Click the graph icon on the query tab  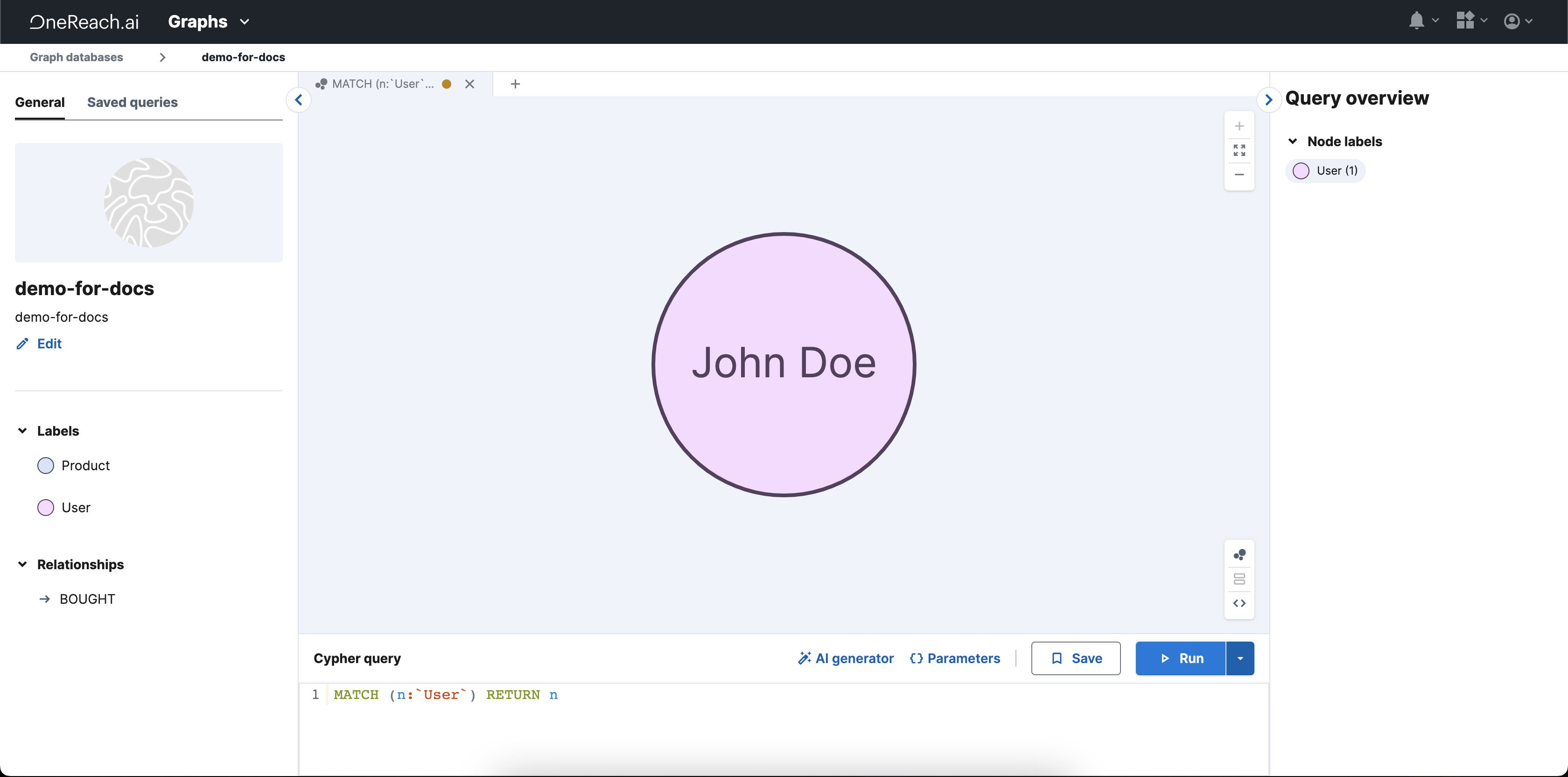point(321,84)
